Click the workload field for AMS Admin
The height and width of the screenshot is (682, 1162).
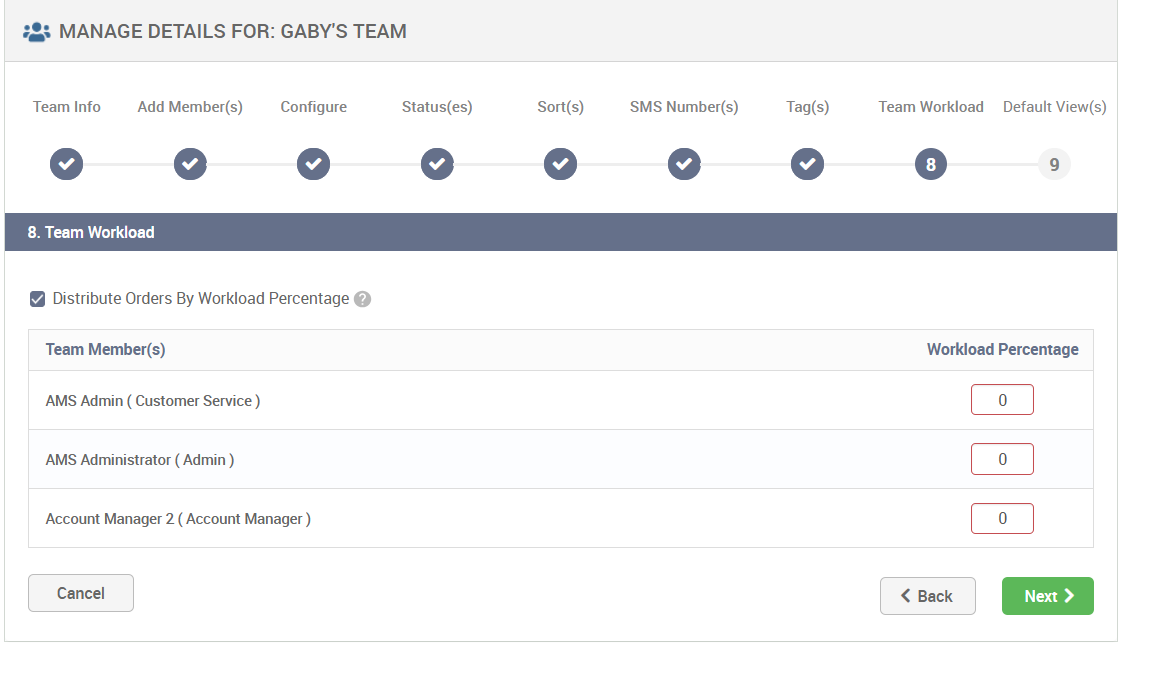point(1002,399)
